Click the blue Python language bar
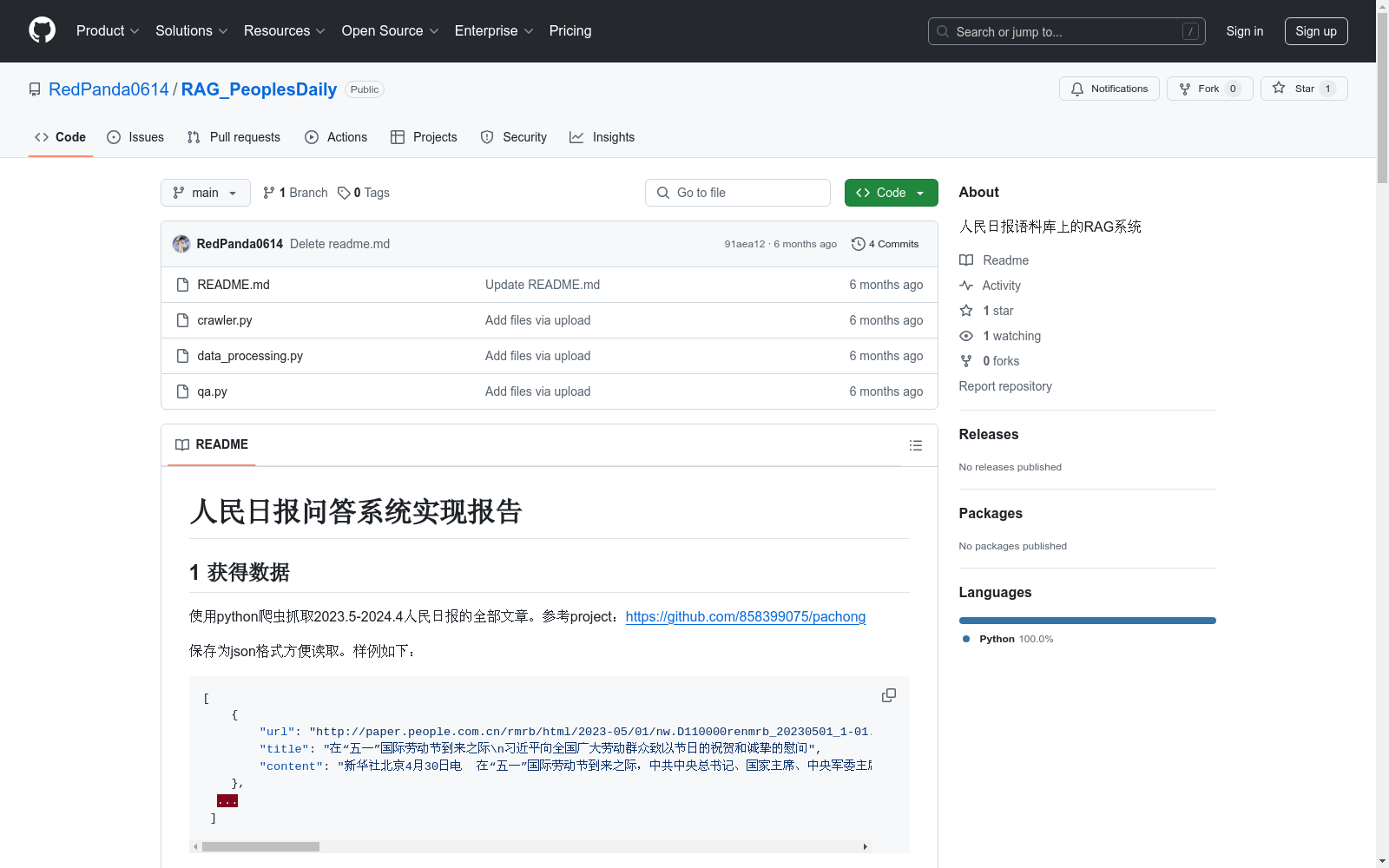 click(1088, 621)
